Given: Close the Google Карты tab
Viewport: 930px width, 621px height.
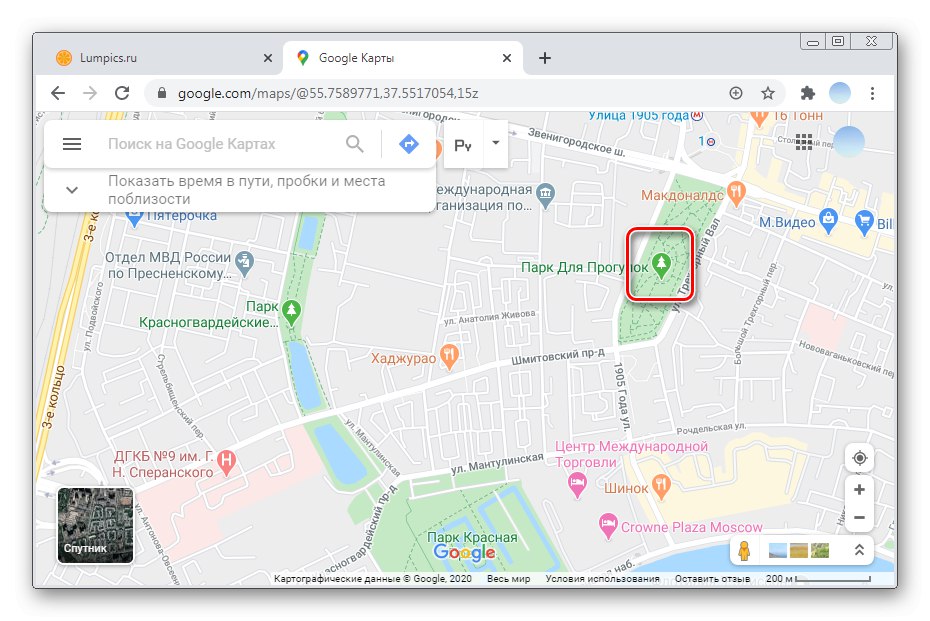Looking at the screenshot, I should coord(507,58).
